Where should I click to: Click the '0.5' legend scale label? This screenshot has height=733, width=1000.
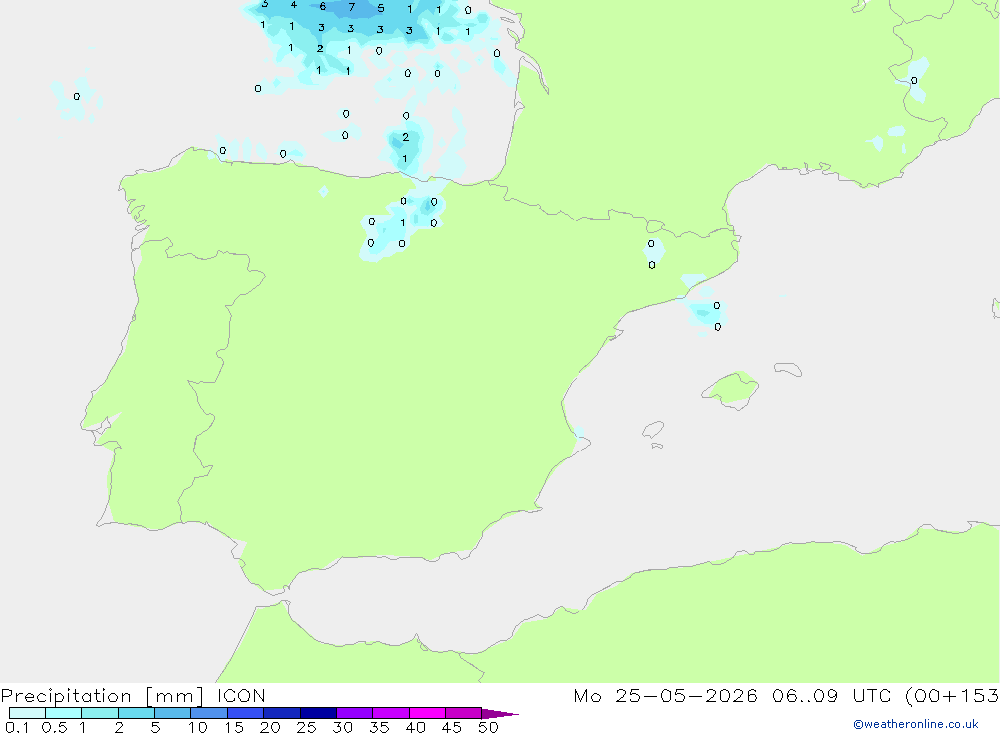click(54, 727)
